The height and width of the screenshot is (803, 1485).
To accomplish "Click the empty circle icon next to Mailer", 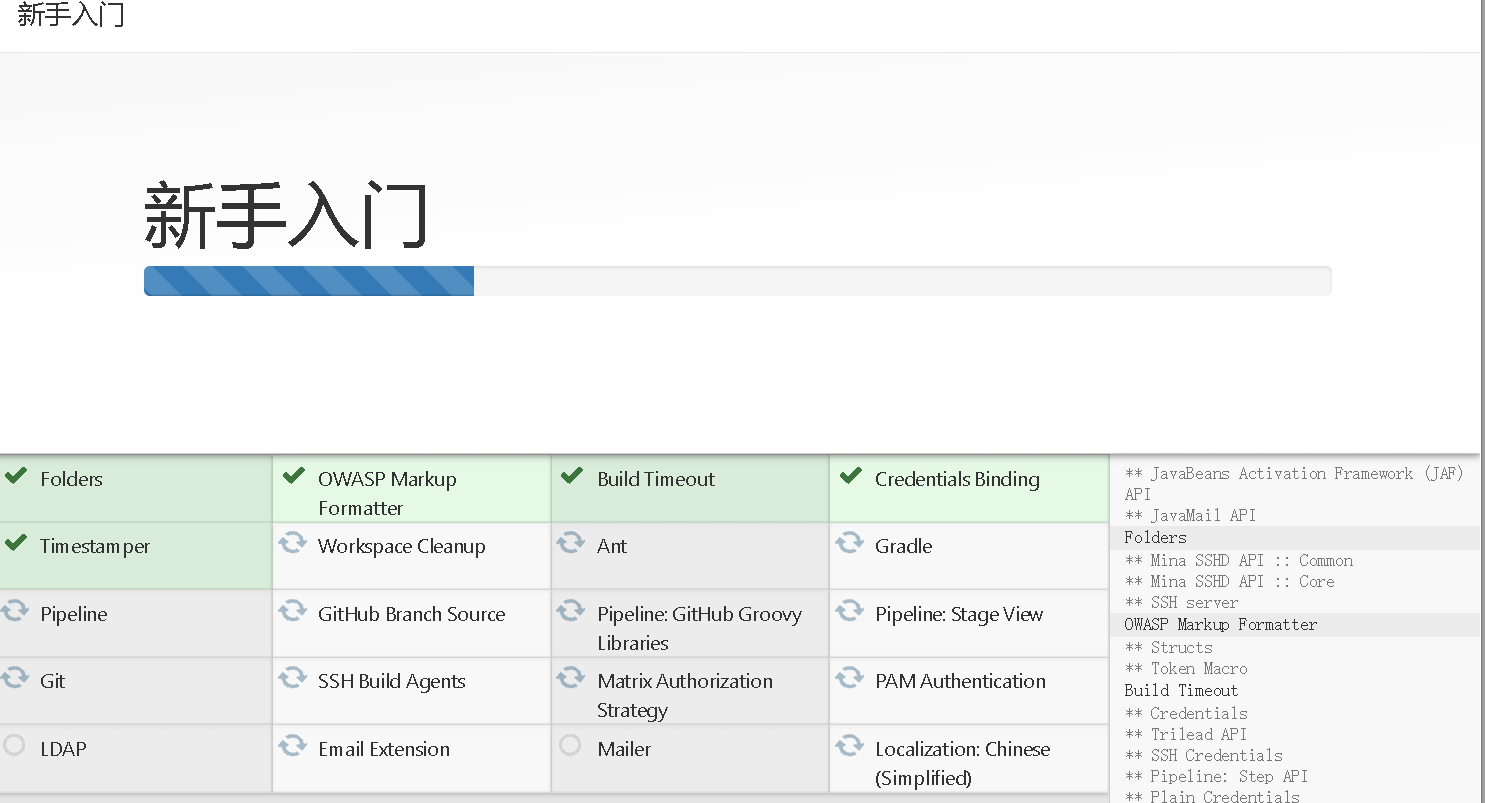I will pos(570,745).
